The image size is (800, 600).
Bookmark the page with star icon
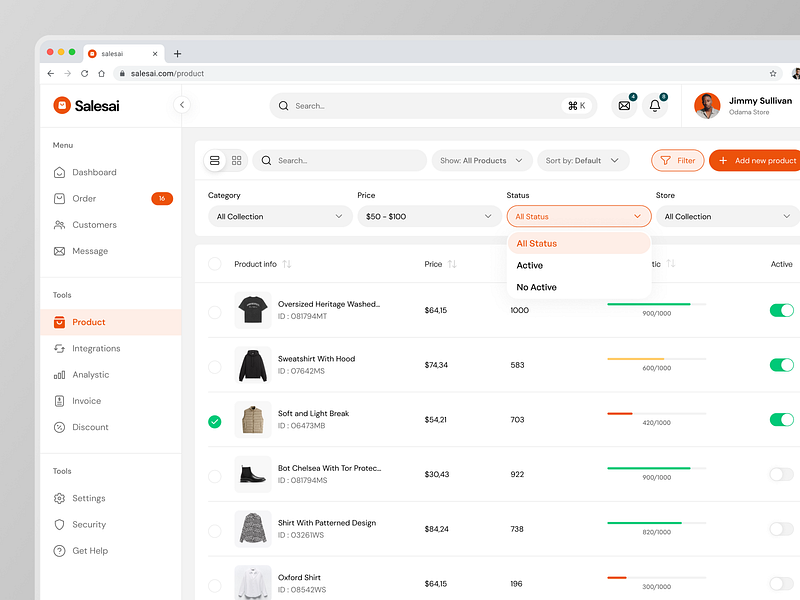pyautogui.click(x=773, y=73)
